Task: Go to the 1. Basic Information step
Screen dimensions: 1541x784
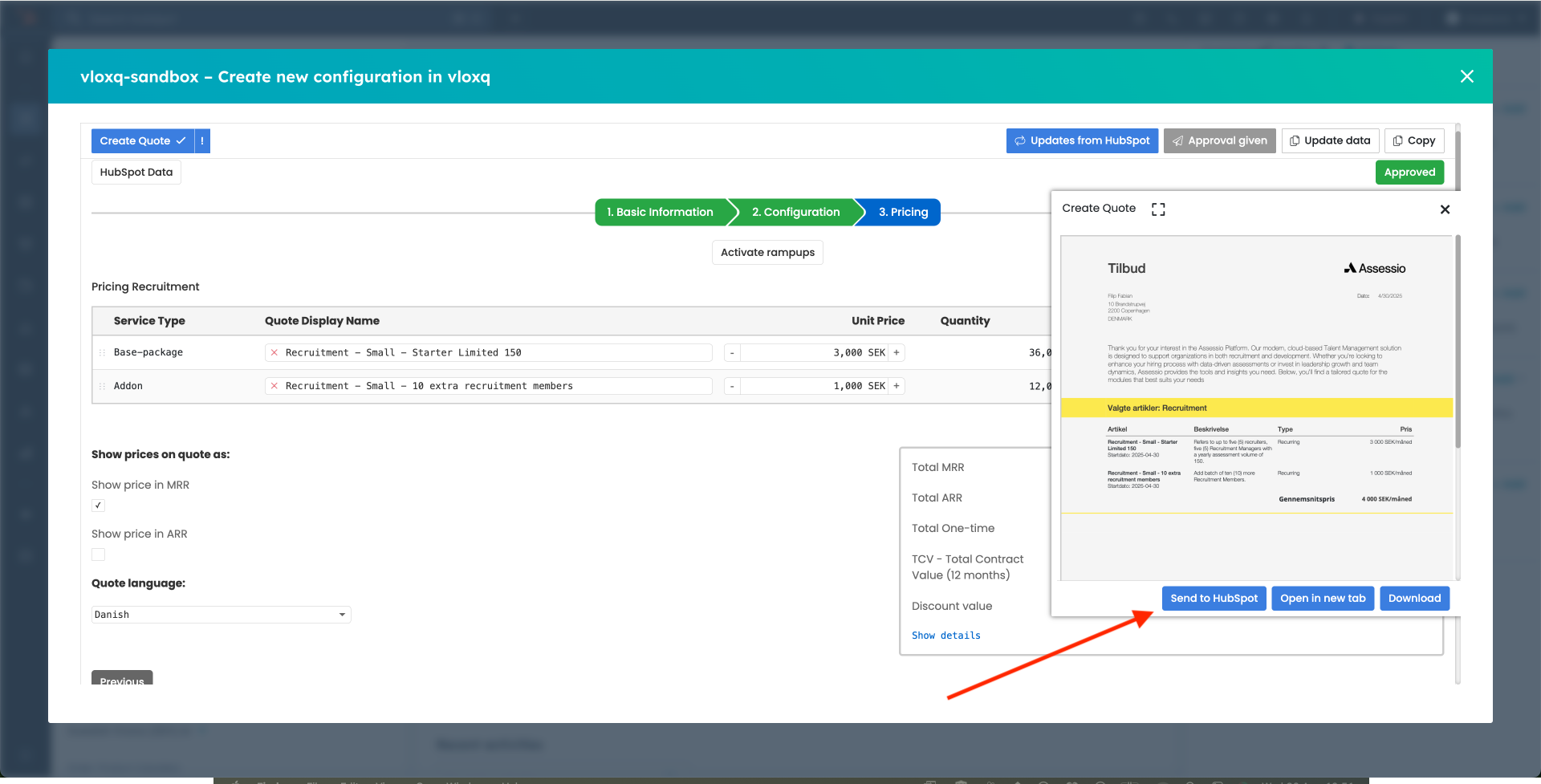Action: (660, 213)
